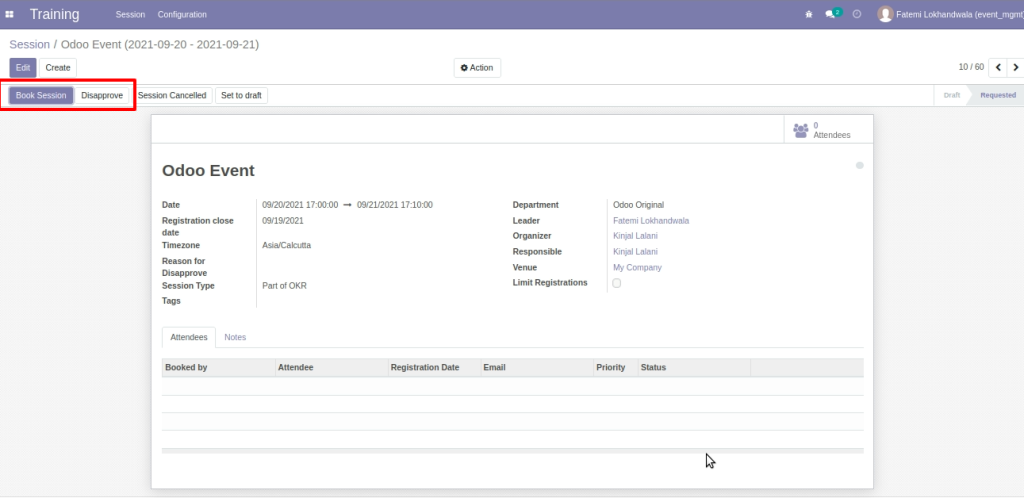Screen dimensions: 1024x498
Task: Open Responsible Kinjal Lalani link
Action: pos(635,251)
